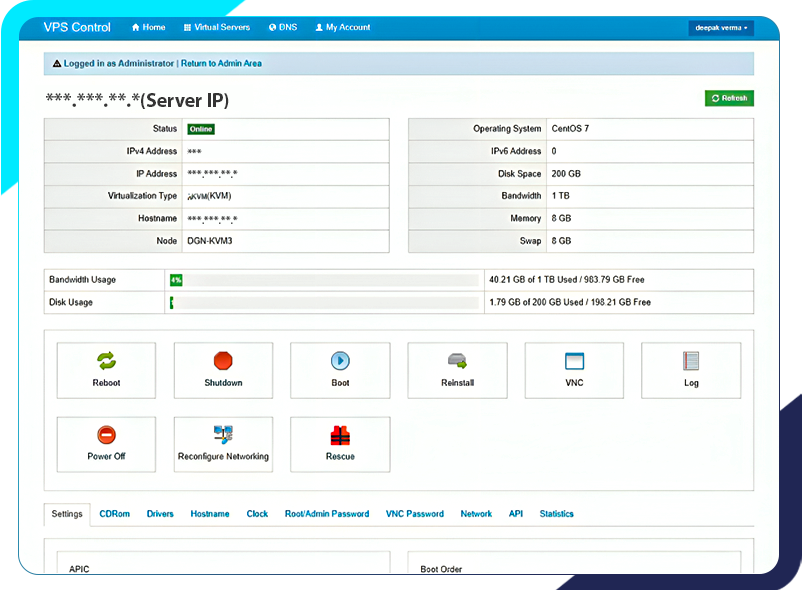802x590 pixels.
Task: Open the Home menu item
Action: tap(148, 28)
